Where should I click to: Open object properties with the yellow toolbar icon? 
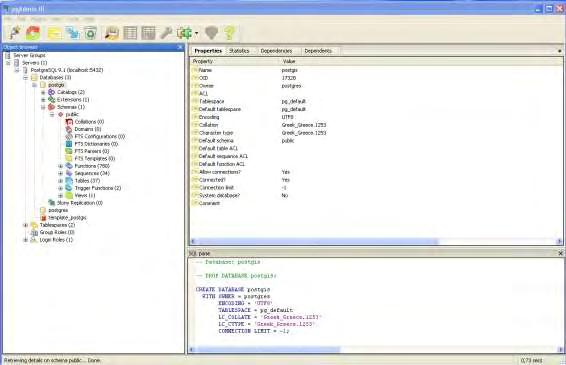pyautogui.click(x=54, y=33)
